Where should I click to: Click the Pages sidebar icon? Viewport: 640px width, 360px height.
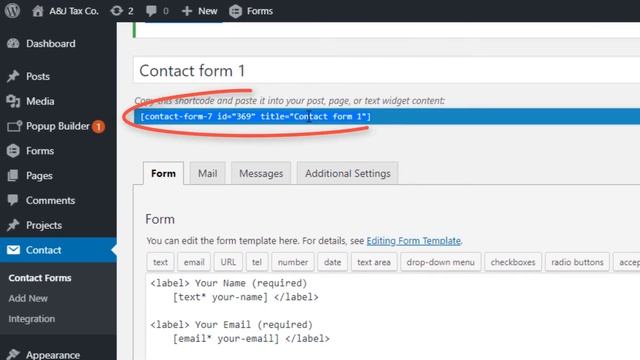[x=13, y=176]
